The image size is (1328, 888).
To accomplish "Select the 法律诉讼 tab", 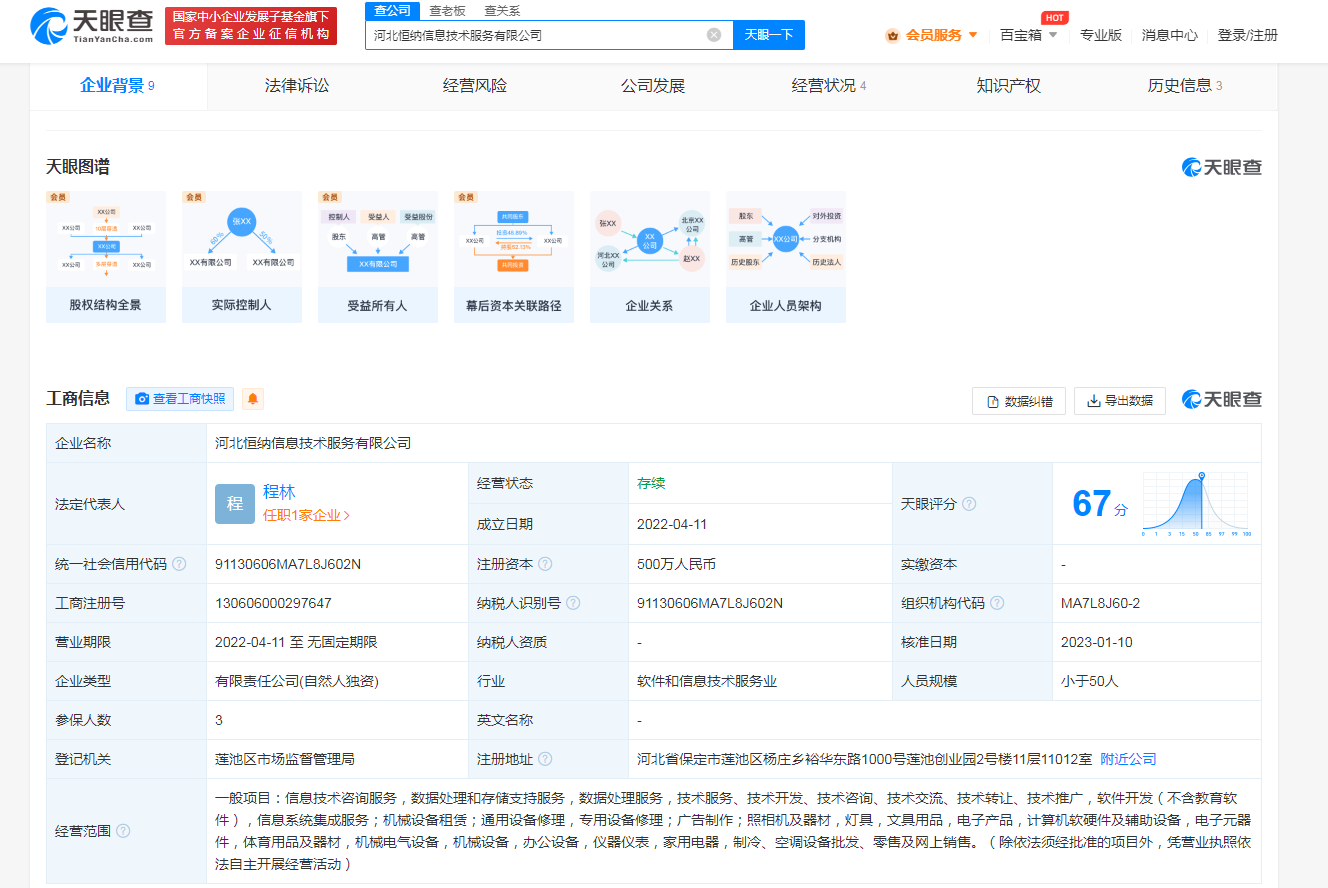I will point(297,86).
